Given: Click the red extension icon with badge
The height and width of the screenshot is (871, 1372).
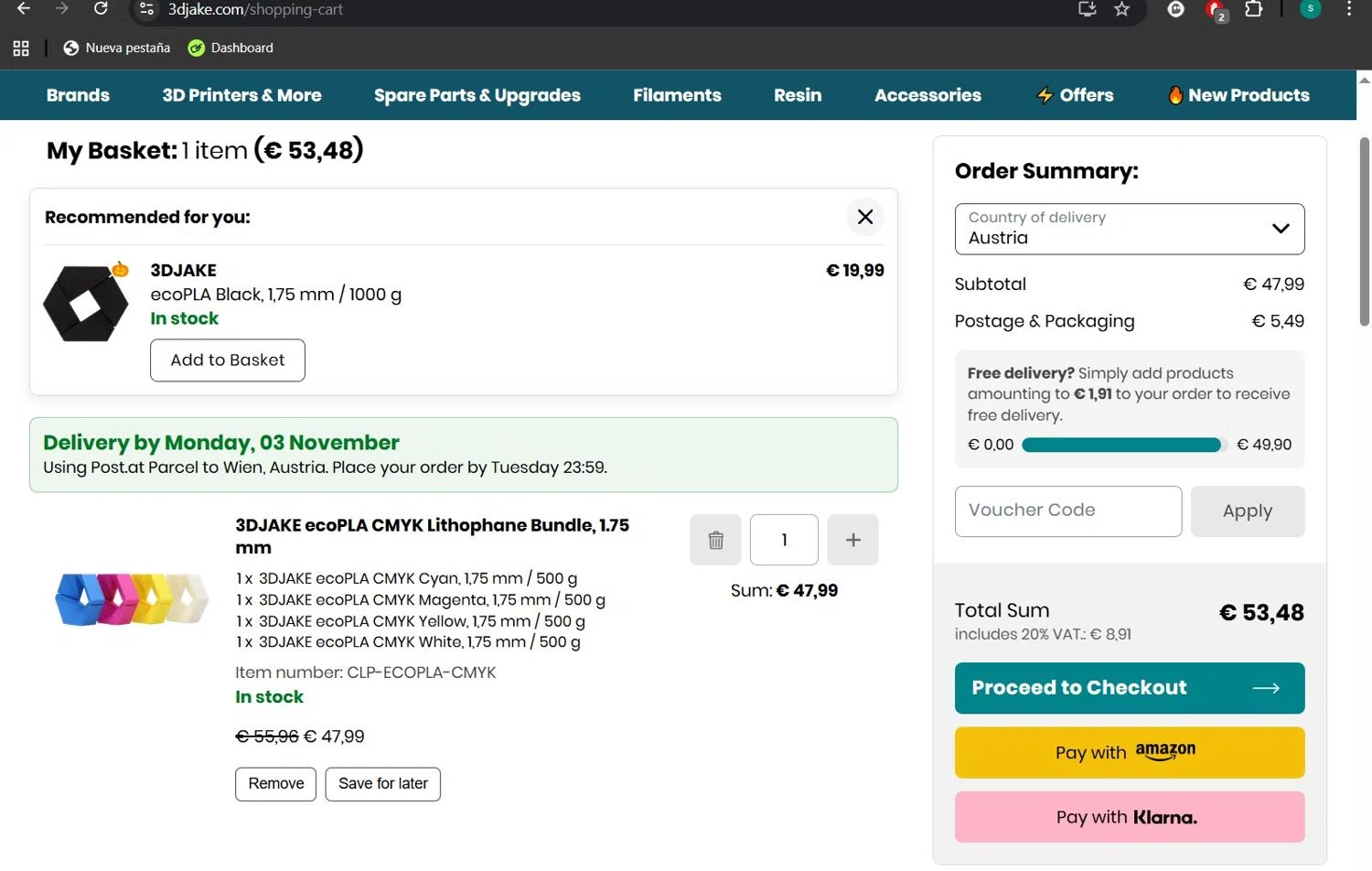Looking at the screenshot, I should click(1216, 10).
